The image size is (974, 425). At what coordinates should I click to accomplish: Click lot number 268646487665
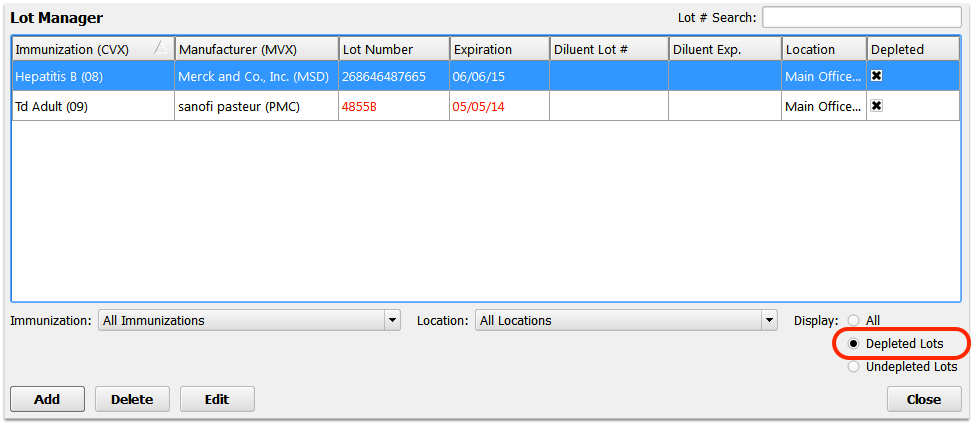394,76
